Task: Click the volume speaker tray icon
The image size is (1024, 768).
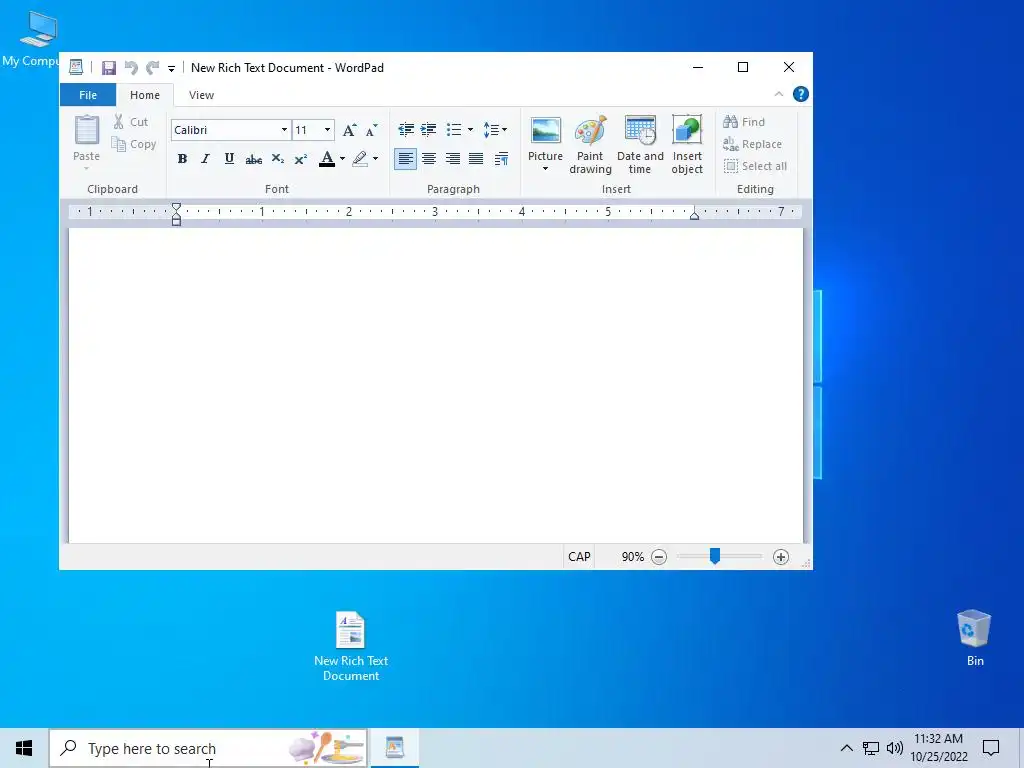Action: pos(895,748)
